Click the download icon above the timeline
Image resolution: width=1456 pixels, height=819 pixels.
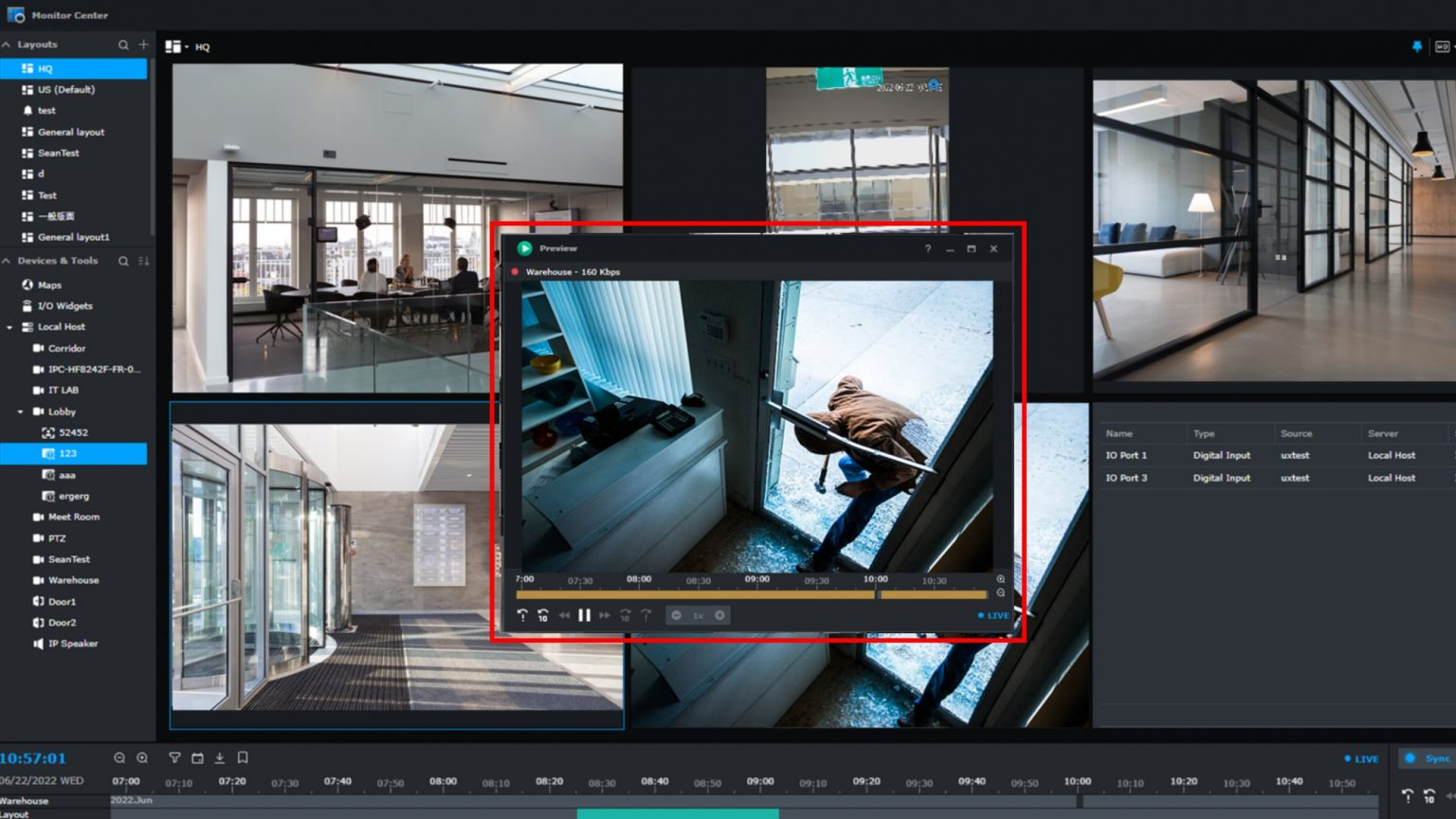pyautogui.click(x=220, y=757)
